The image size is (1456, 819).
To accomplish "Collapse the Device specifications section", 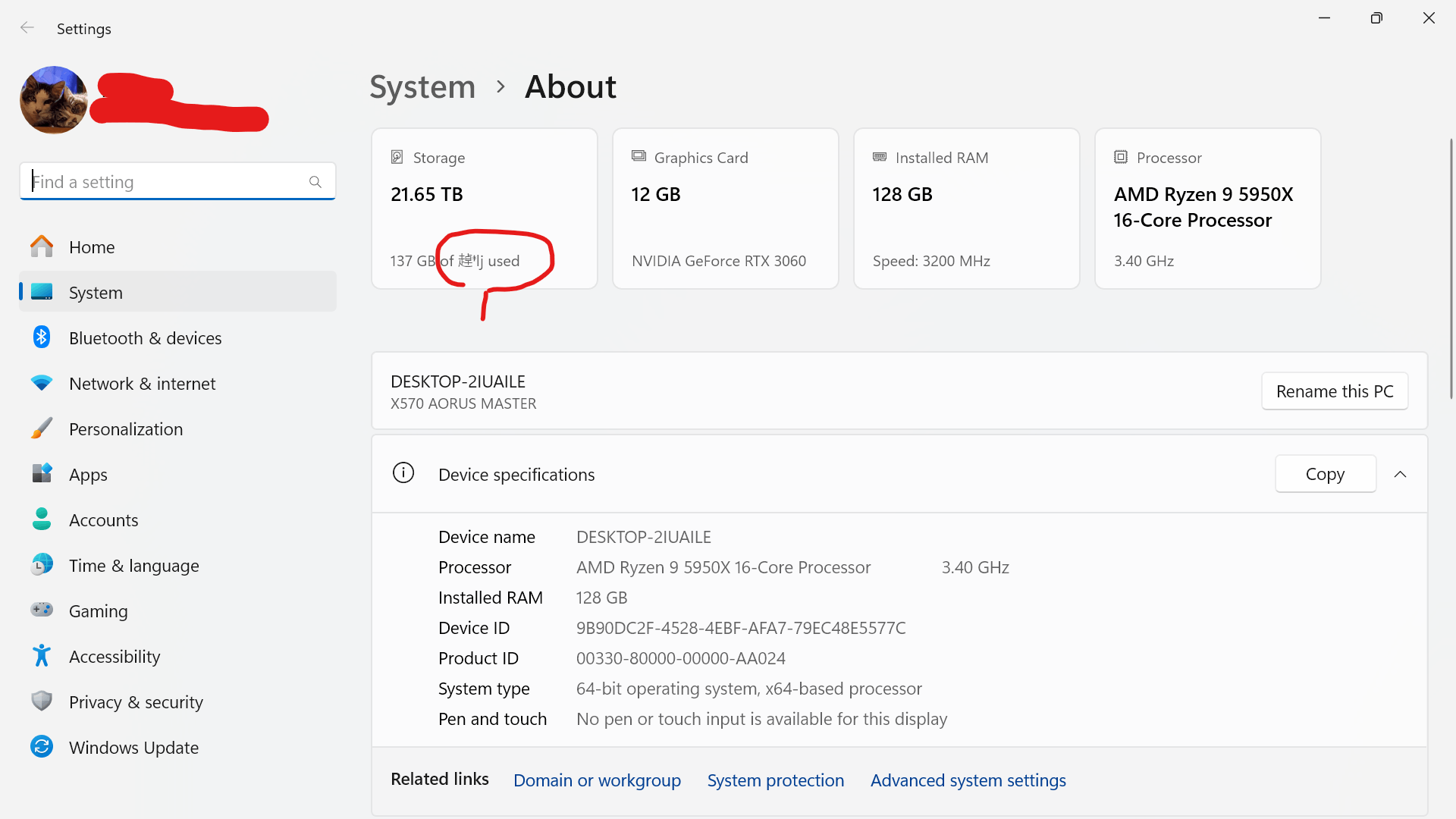I will pos(1400,475).
